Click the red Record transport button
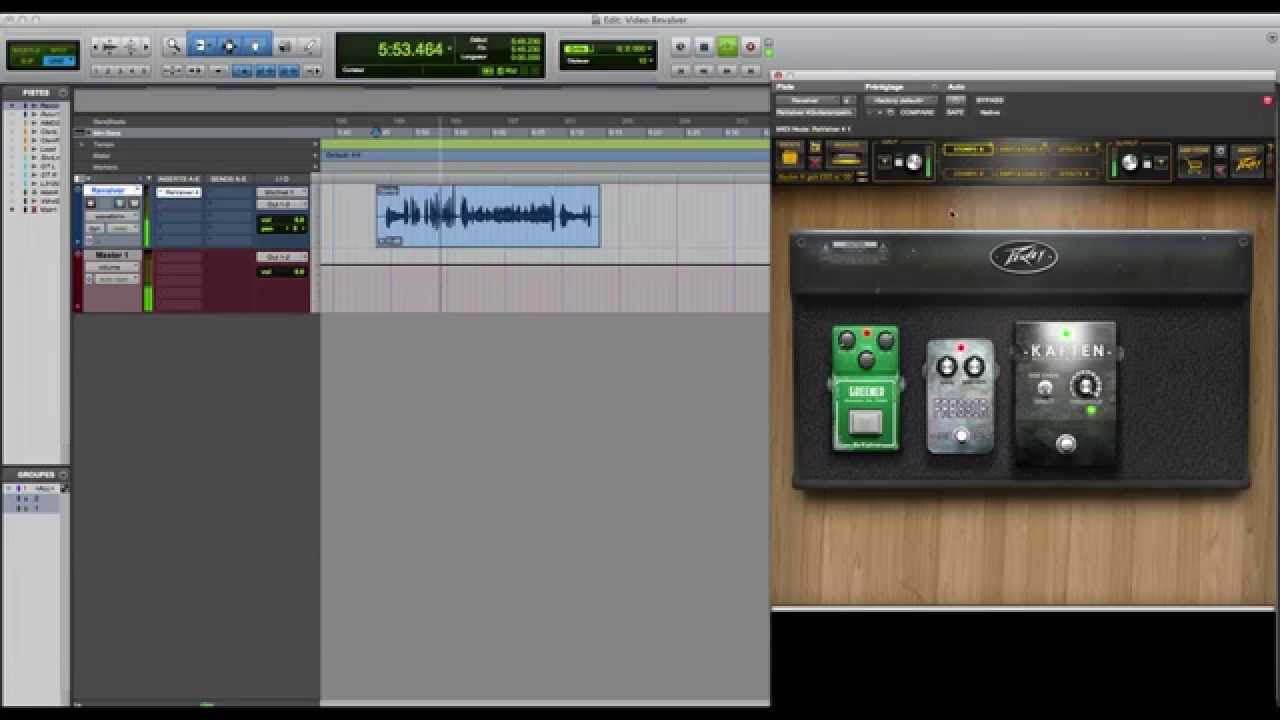Viewport: 1280px width, 720px height. click(750, 46)
